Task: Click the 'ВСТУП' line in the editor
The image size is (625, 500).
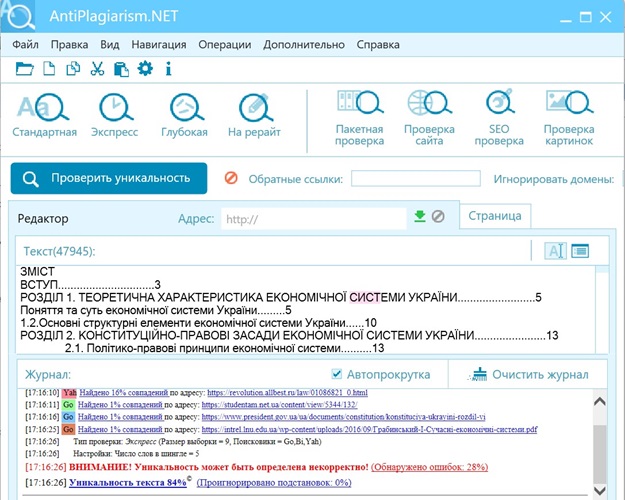Action: (x=90, y=284)
